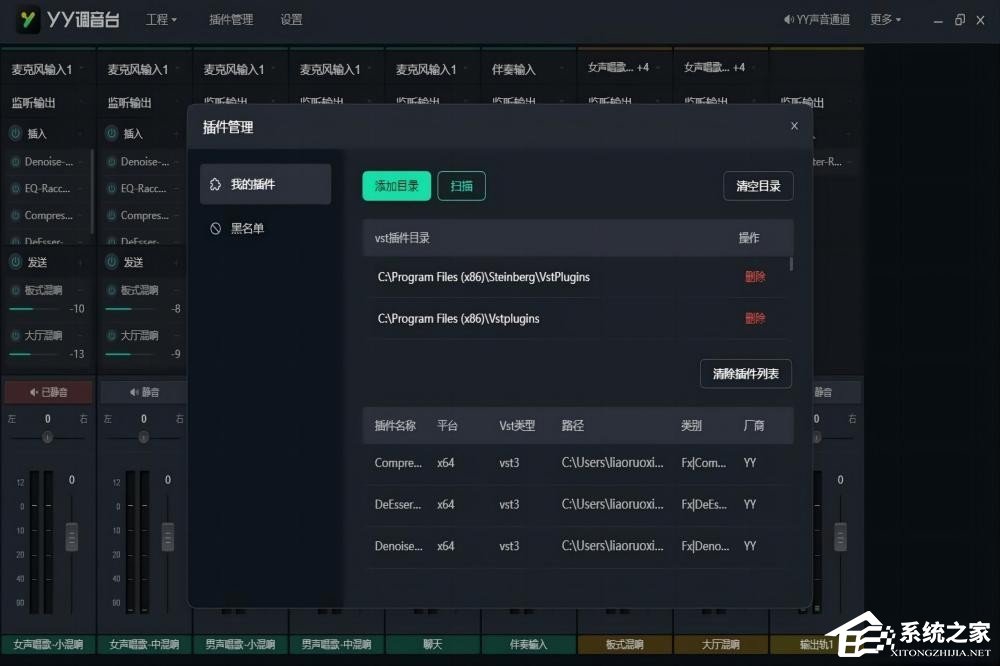Toggle Compres power icon on 女声唱歌-中混响 channel
Viewport: 1000px width, 666px height.
[112, 216]
